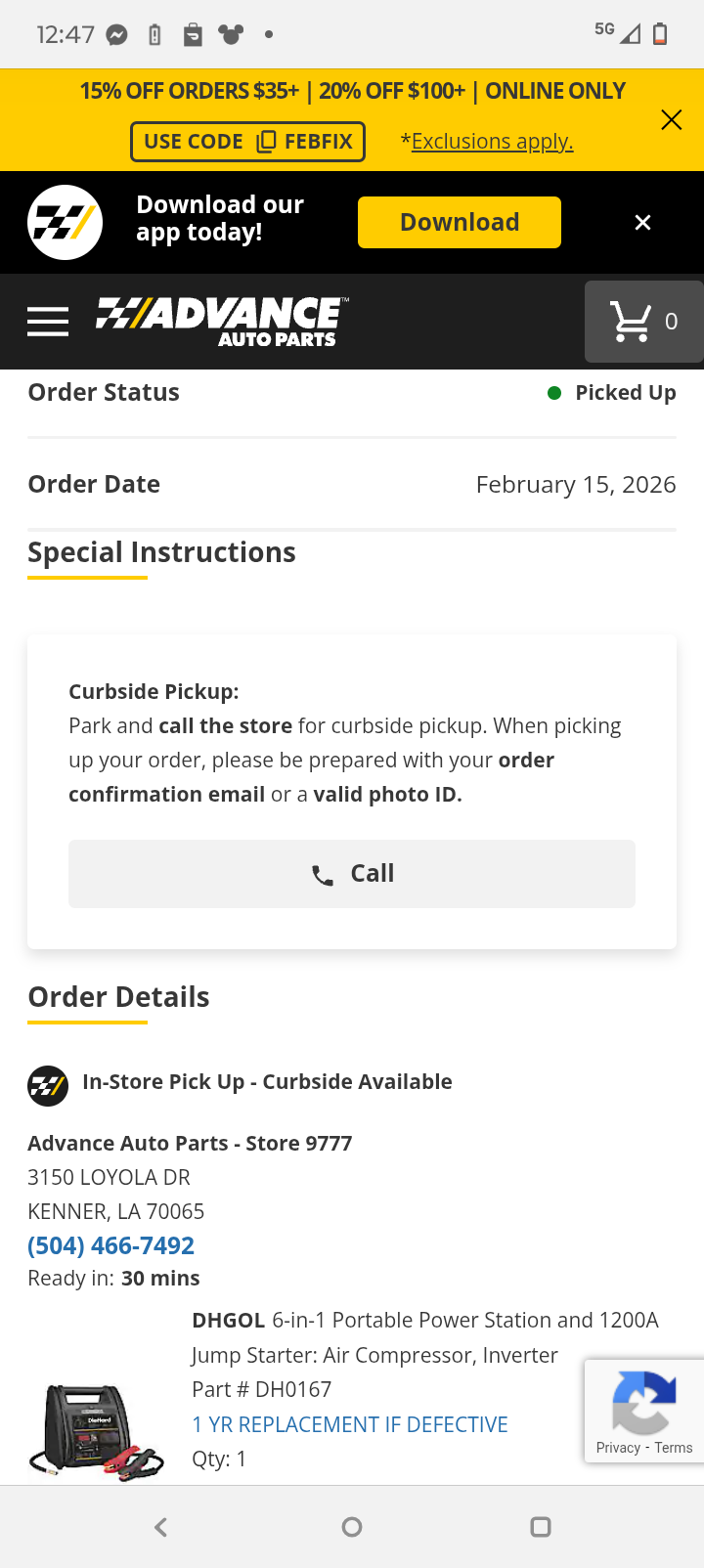This screenshot has width=704, height=1568.
Task: Tap the reCAPTCHA badge icon
Action: coord(644,1400)
